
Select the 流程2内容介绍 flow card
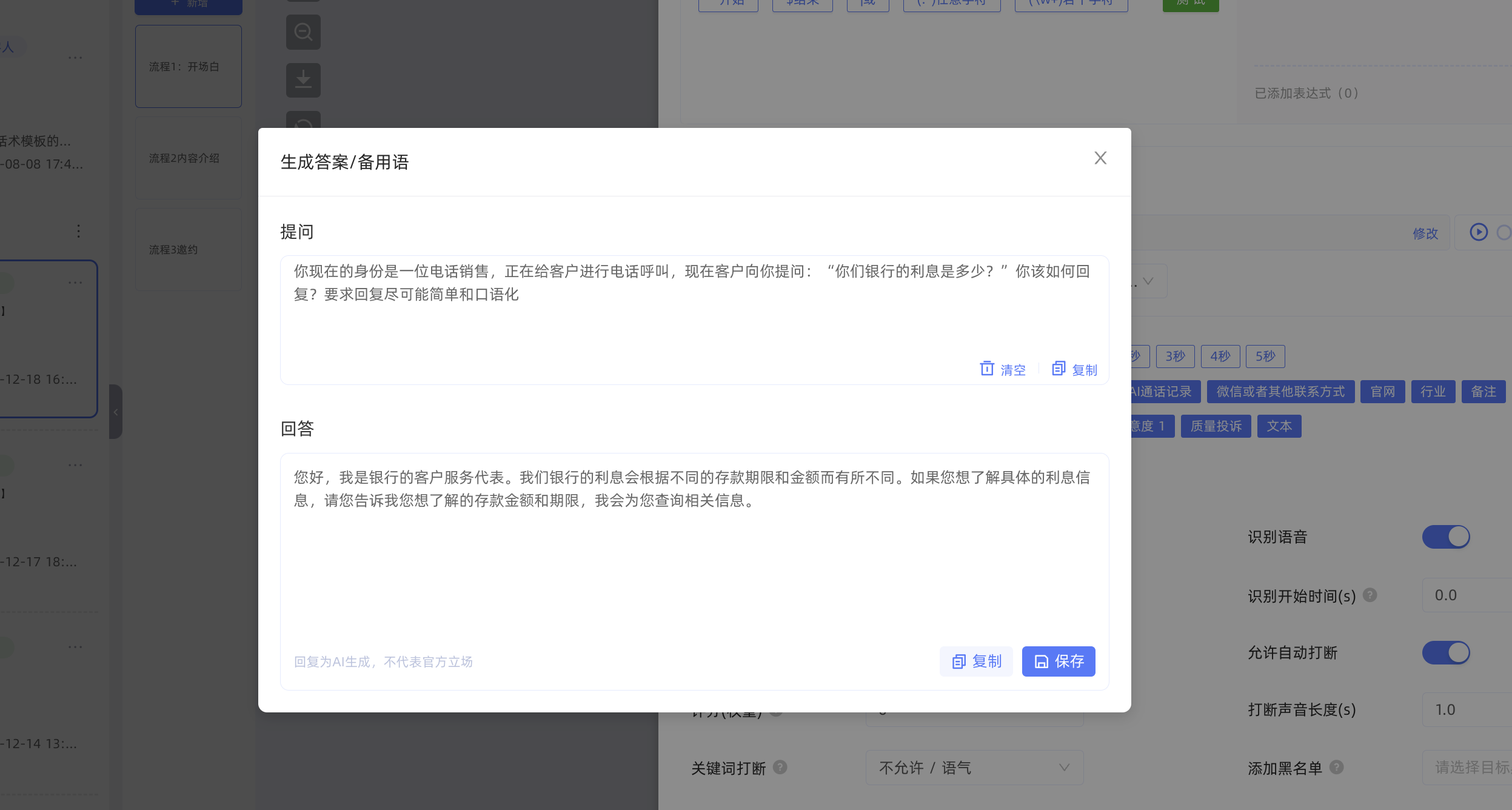[189, 158]
